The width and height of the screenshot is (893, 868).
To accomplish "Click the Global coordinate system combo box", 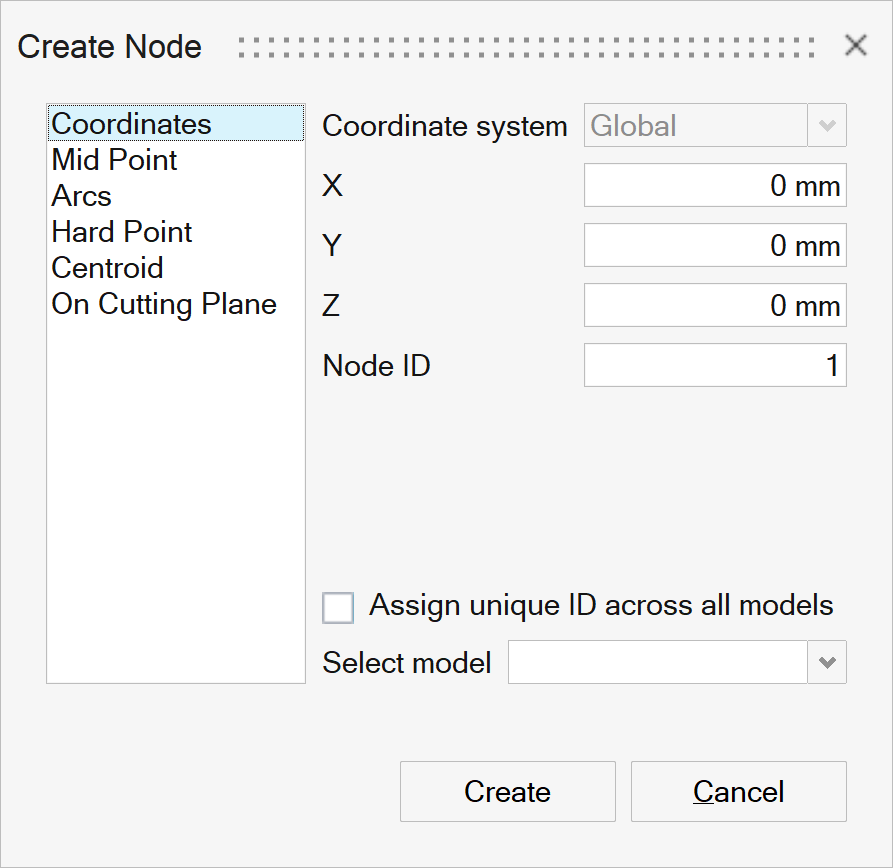I will (x=695, y=126).
